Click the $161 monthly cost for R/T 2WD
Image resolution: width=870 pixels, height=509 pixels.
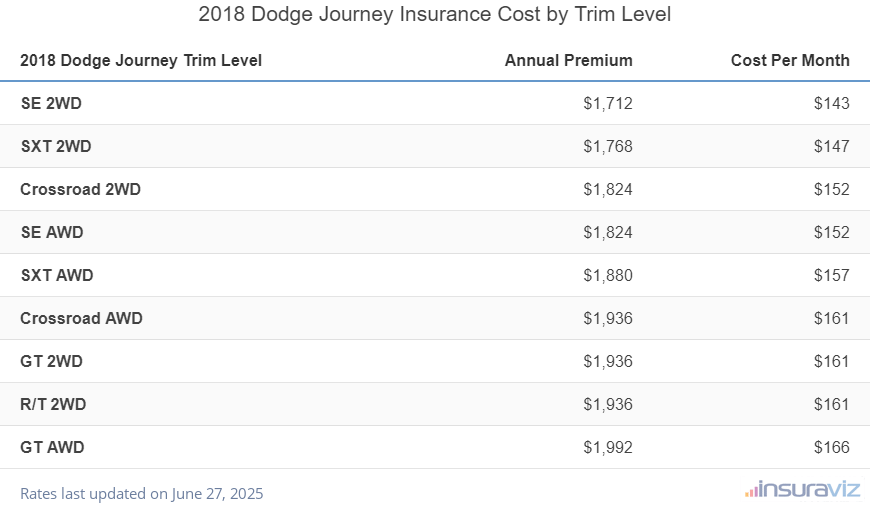click(832, 404)
